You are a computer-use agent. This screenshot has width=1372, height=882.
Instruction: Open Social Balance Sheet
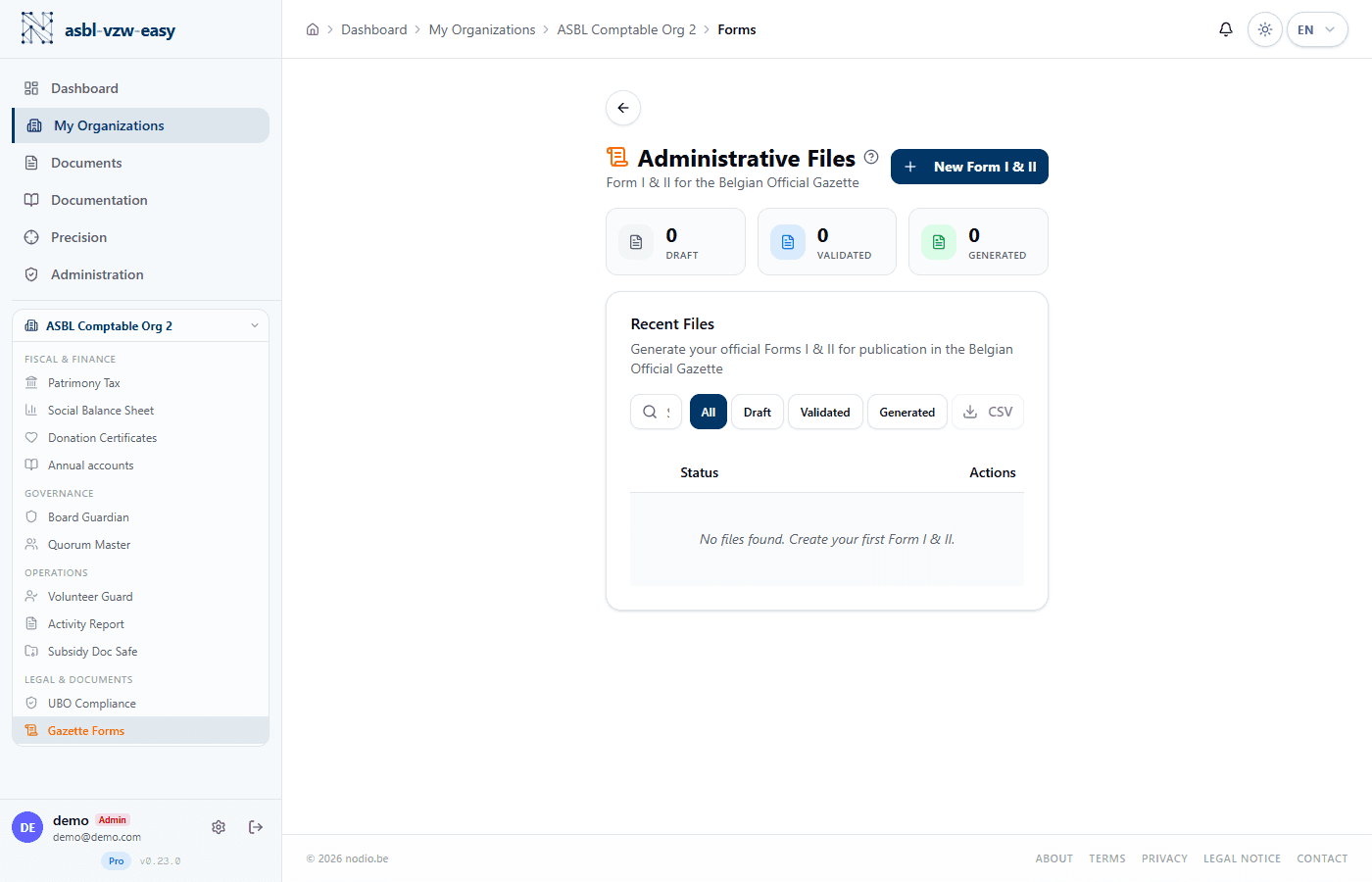(141, 411)
